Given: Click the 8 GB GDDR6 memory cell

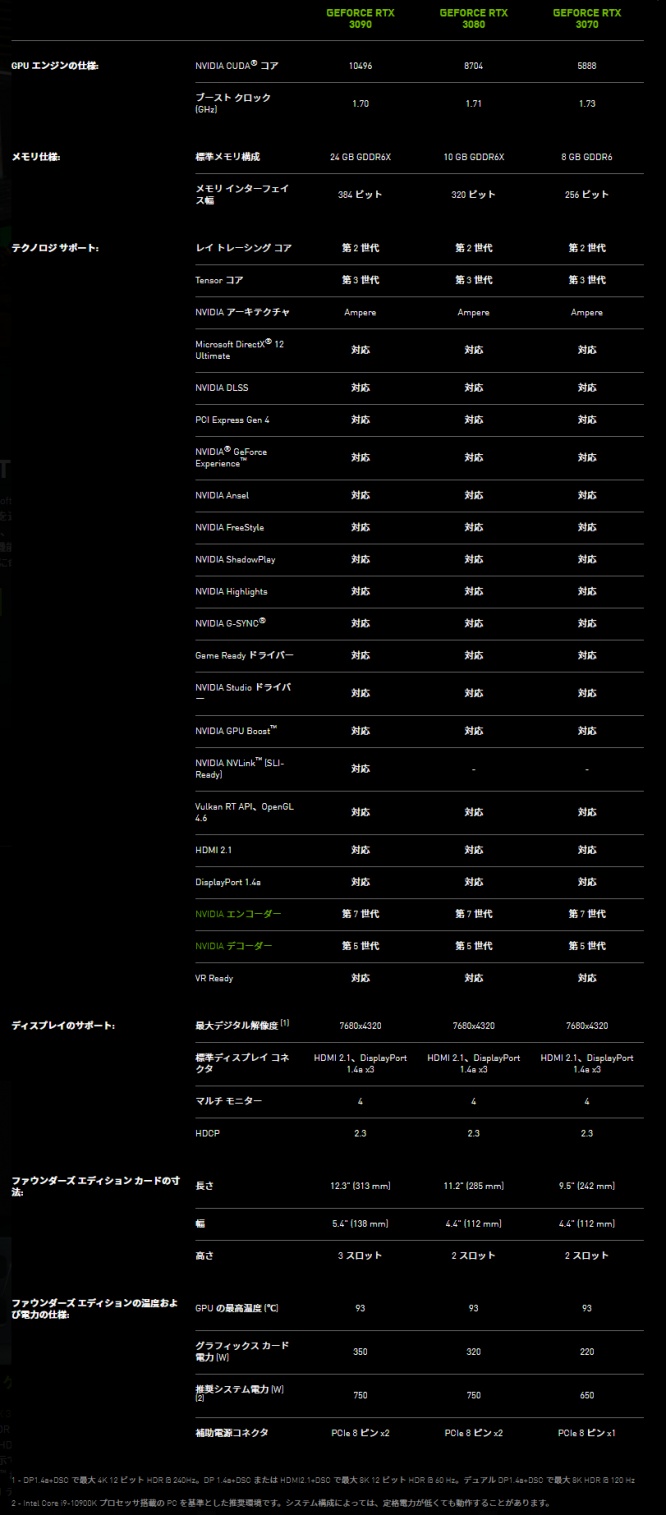Looking at the screenshot, I should (x=586, y=157).
